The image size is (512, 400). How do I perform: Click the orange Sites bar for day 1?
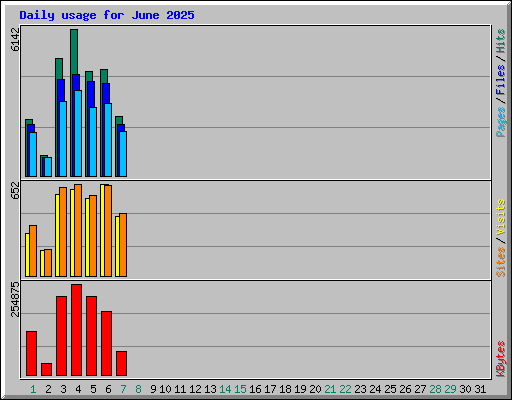point(33,251)
